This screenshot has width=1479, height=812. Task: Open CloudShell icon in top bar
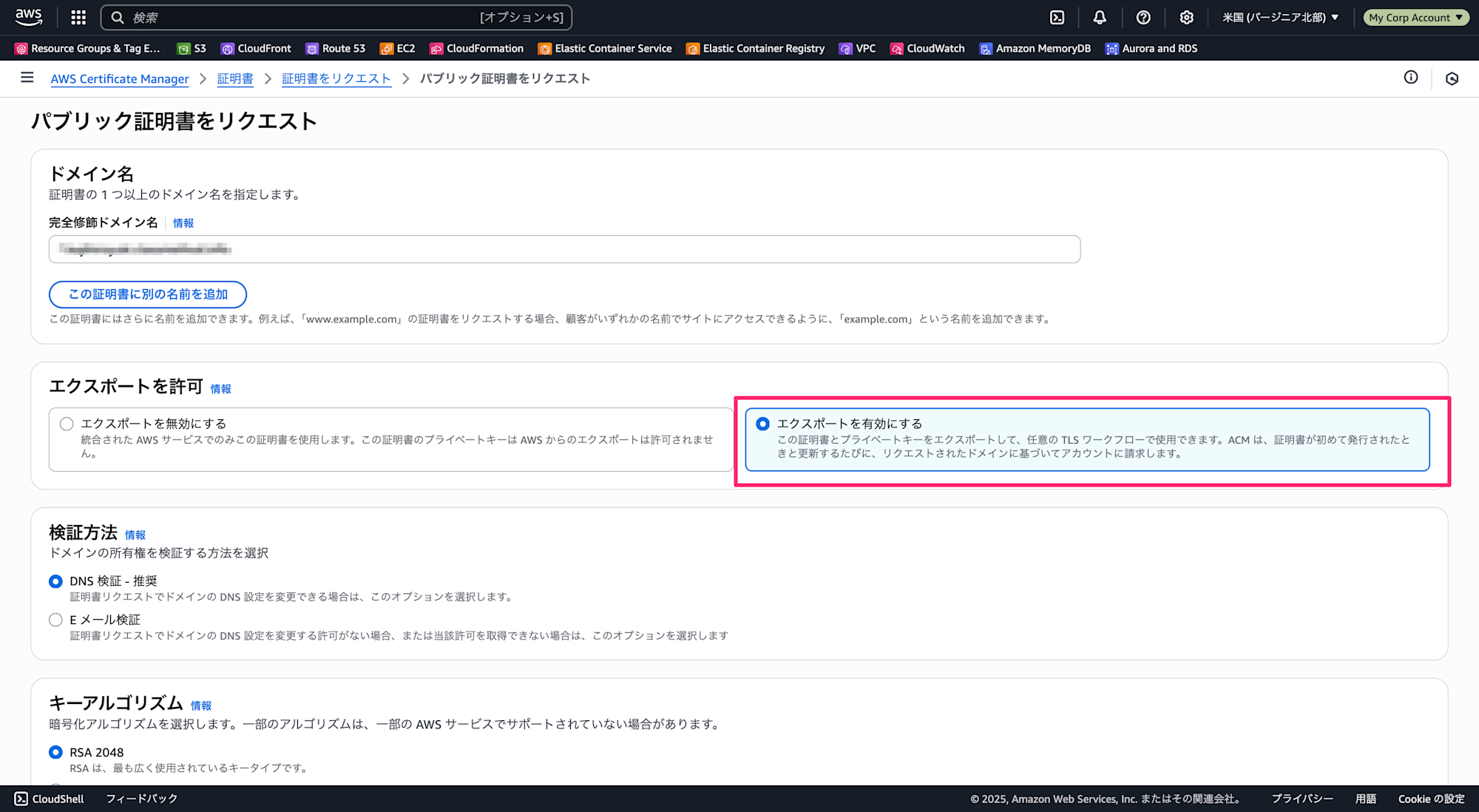[x=1057, y=18]
